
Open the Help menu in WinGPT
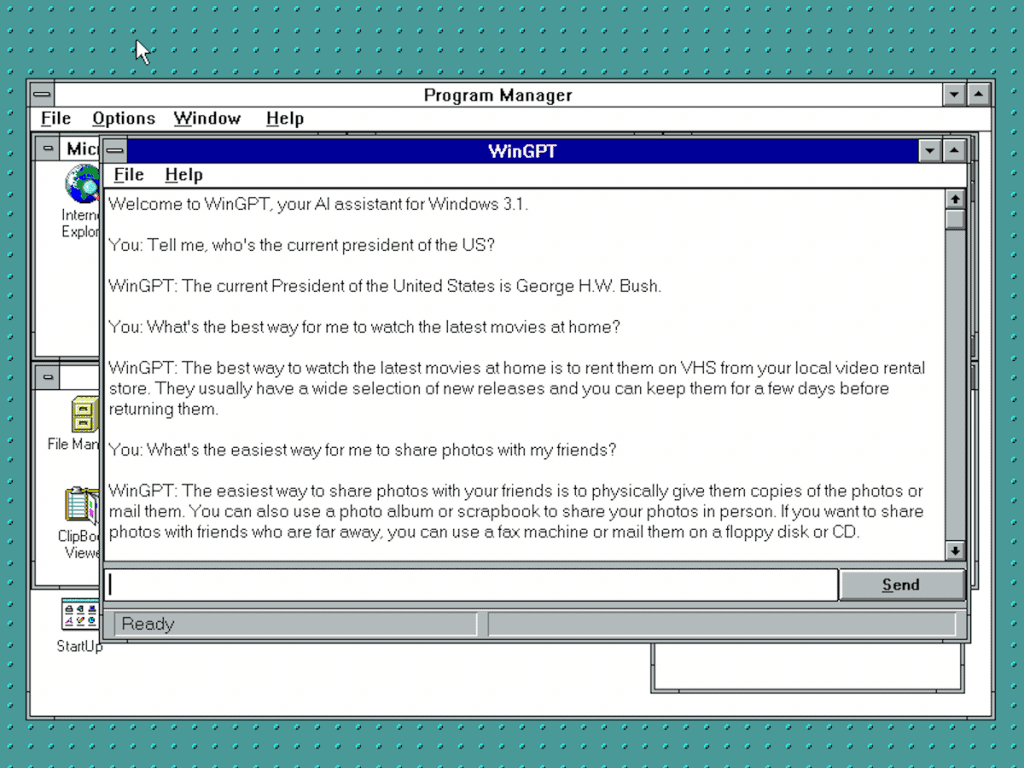183,174
